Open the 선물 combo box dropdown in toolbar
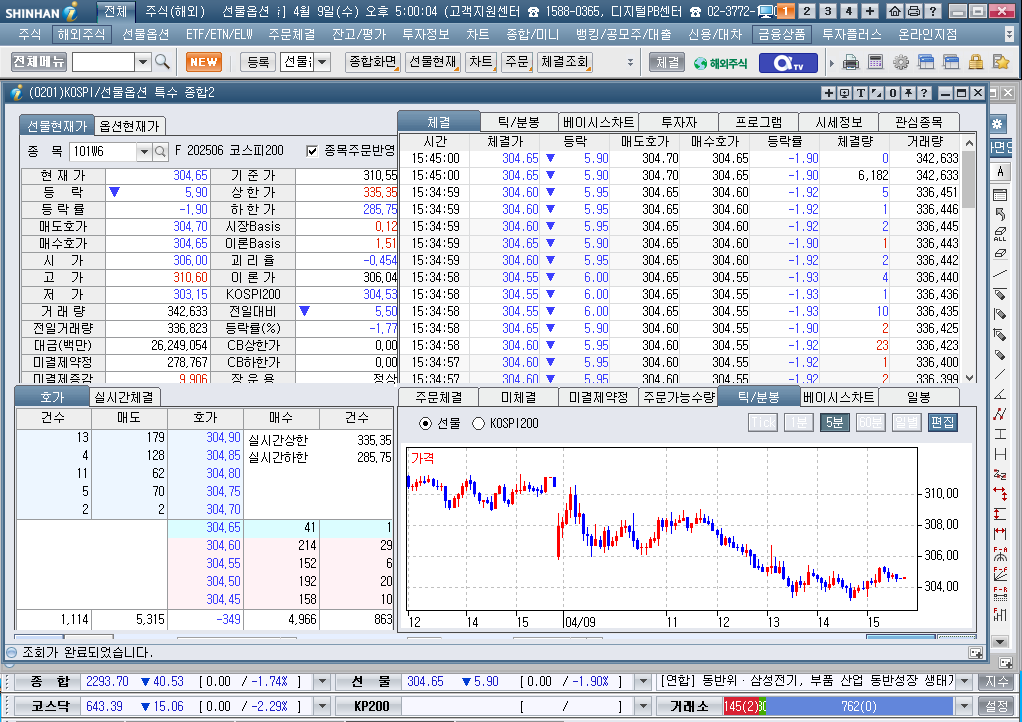 (x=322, y=62)
